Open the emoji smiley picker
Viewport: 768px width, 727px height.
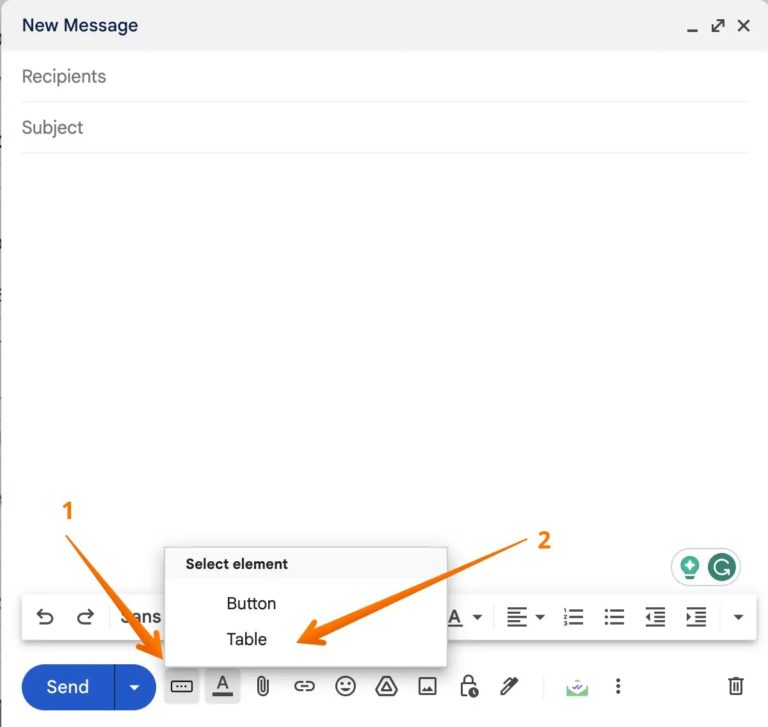(x=345, y=686)
